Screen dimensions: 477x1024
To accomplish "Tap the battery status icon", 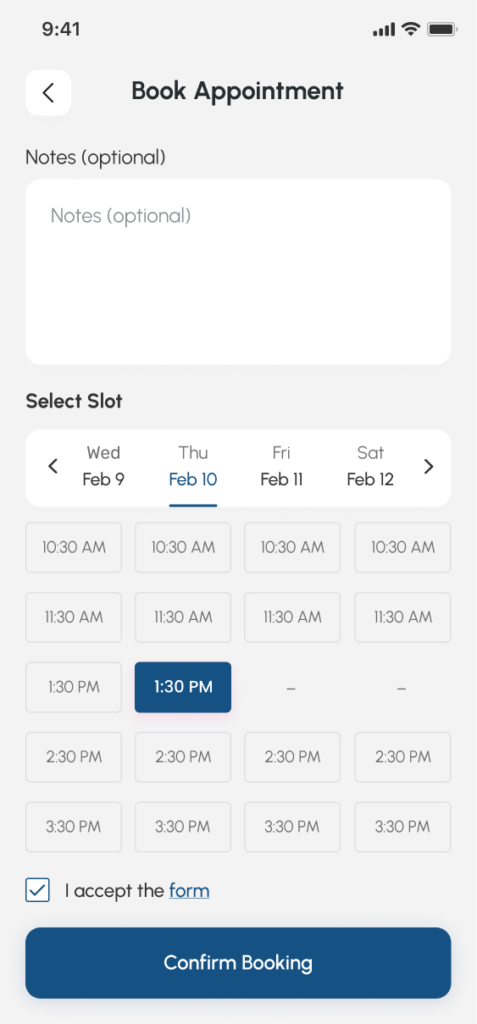I will click(442, 29).
